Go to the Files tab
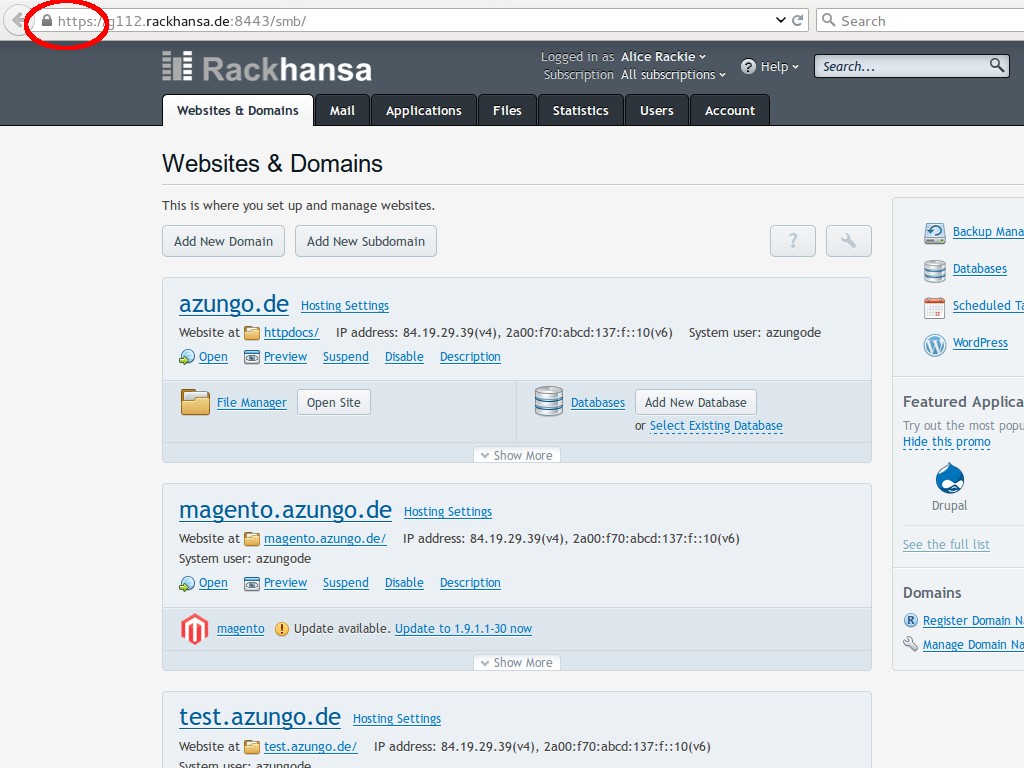 pyautogui.click(x=507, y=110)
